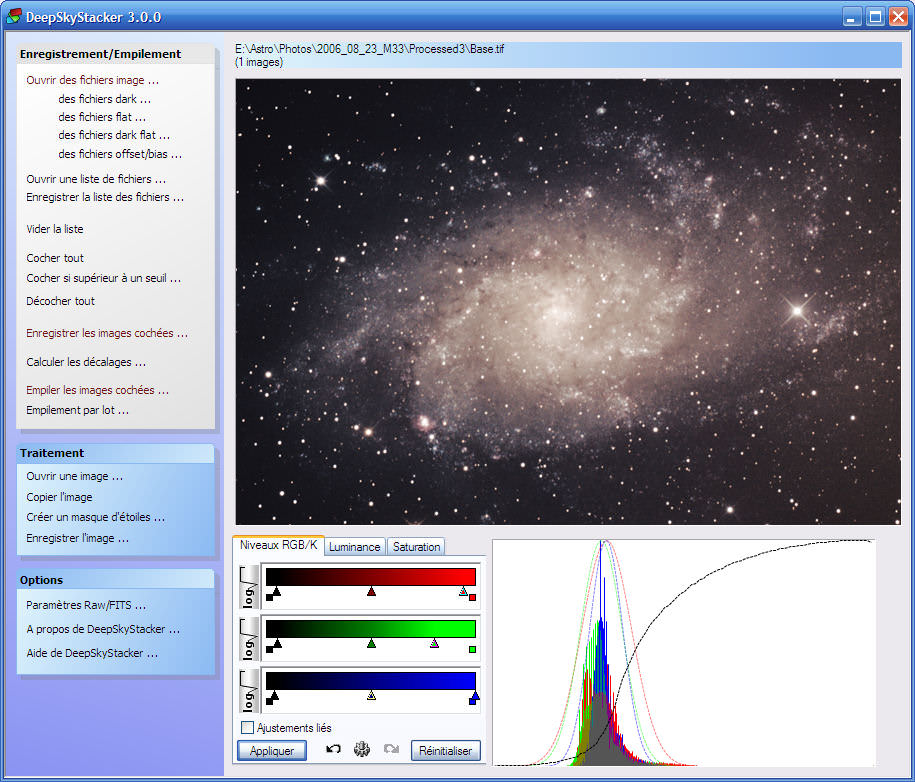Click 'Ouvrir une liste de fichiers ...'
915x782 pixels.
point(96,179)
